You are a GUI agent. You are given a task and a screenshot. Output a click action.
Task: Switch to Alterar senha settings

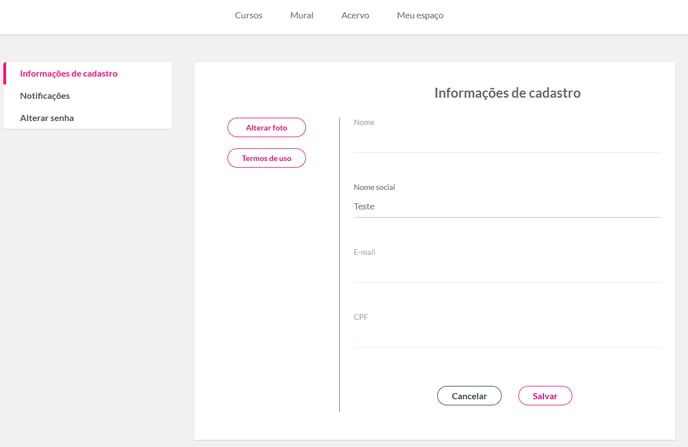pos(47,118)
